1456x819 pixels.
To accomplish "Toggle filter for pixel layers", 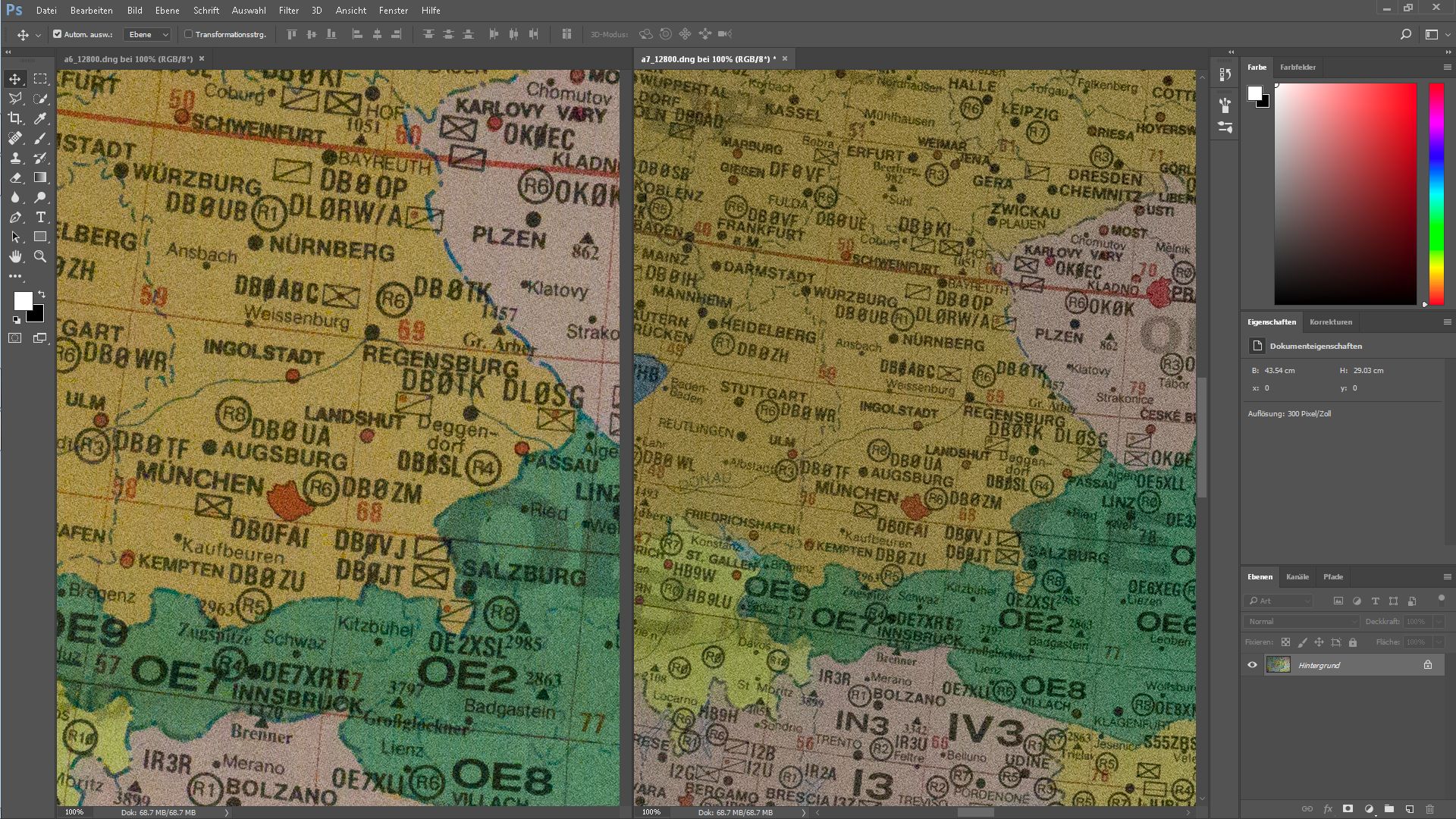I will tap(1338, 601).
